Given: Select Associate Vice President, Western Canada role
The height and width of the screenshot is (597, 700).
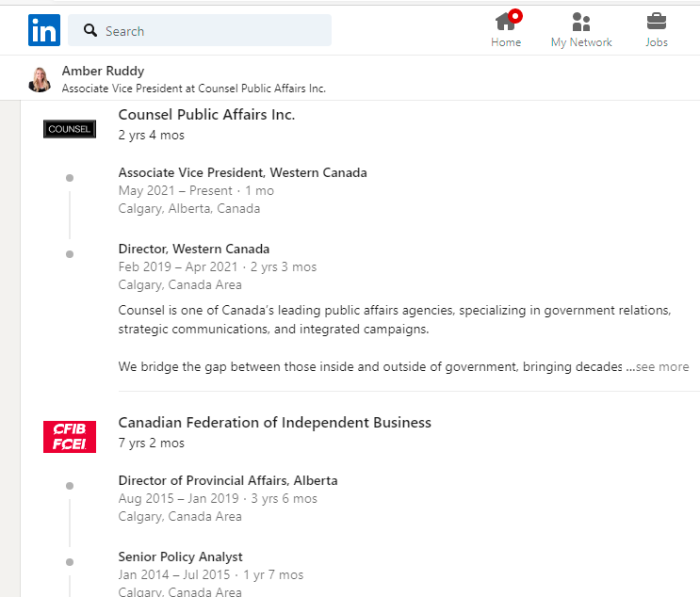Looking at the screenshot, I should click(242, 172).
